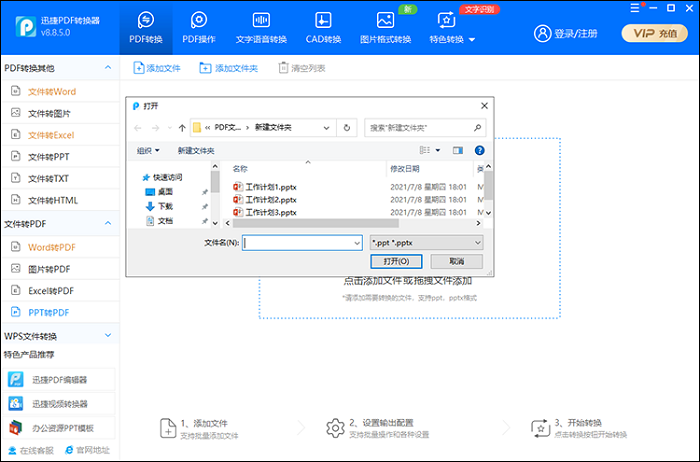This screenshot has width=700, height=462.
Task: Open the 组织 dropdown menu
Action: pos(148,150)
